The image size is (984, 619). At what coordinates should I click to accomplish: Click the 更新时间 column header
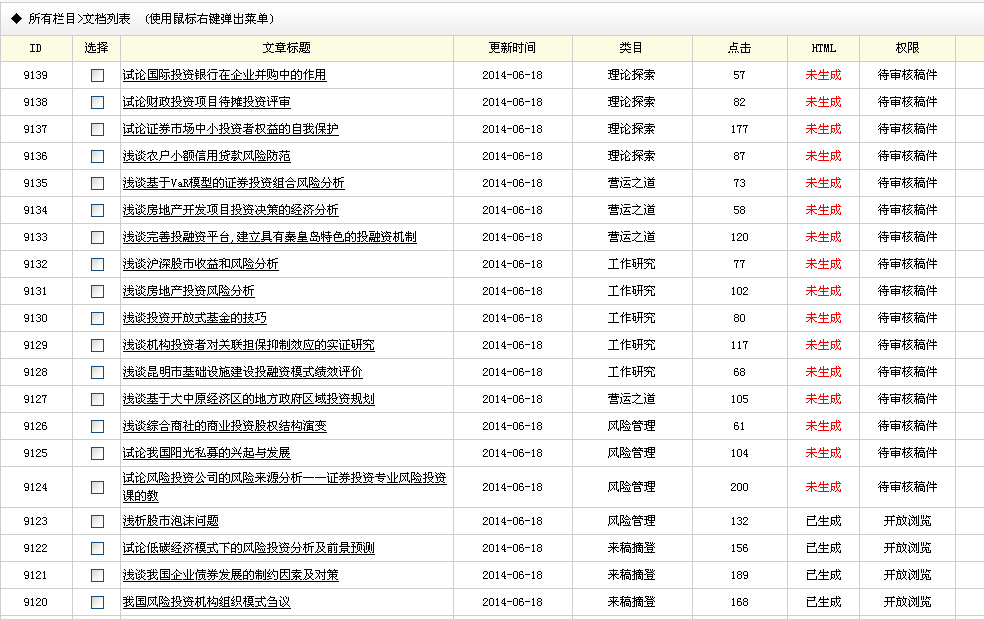pyautogui.click(x=513, y=46)
